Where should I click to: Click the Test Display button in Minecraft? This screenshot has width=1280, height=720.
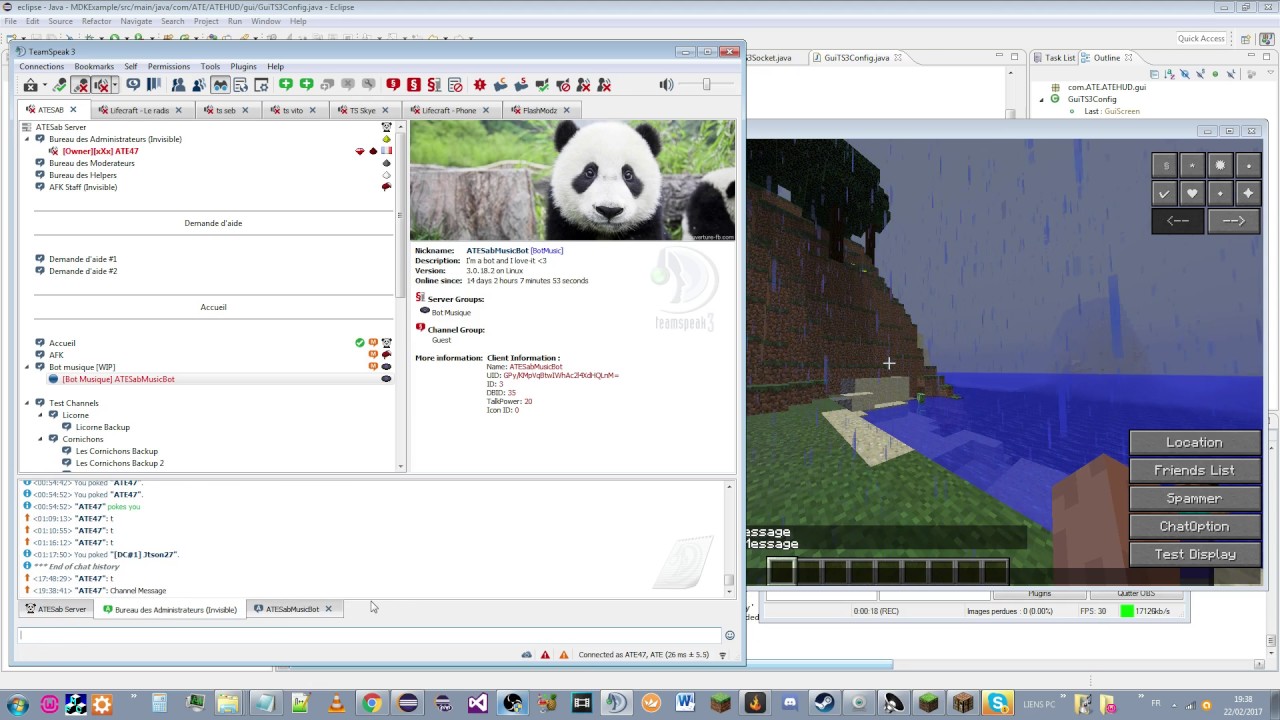point(1194,555)
